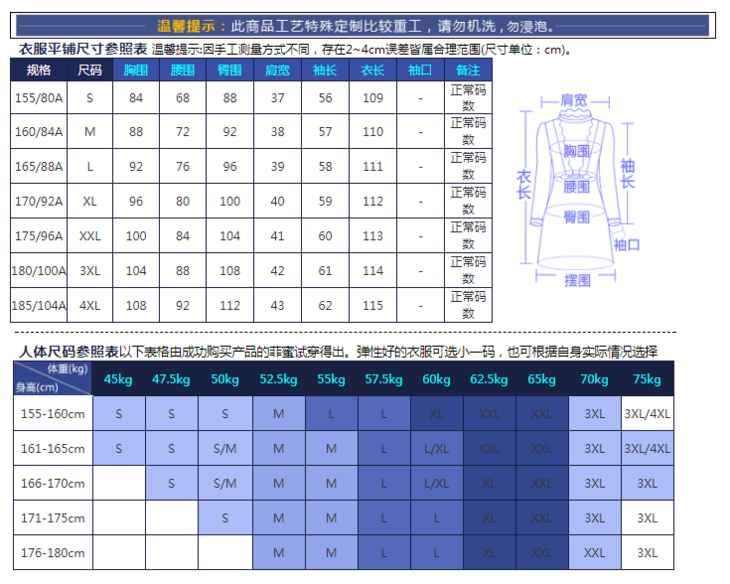Select the 75kg weight column header
730x584 pixels.
pos(647,379)
